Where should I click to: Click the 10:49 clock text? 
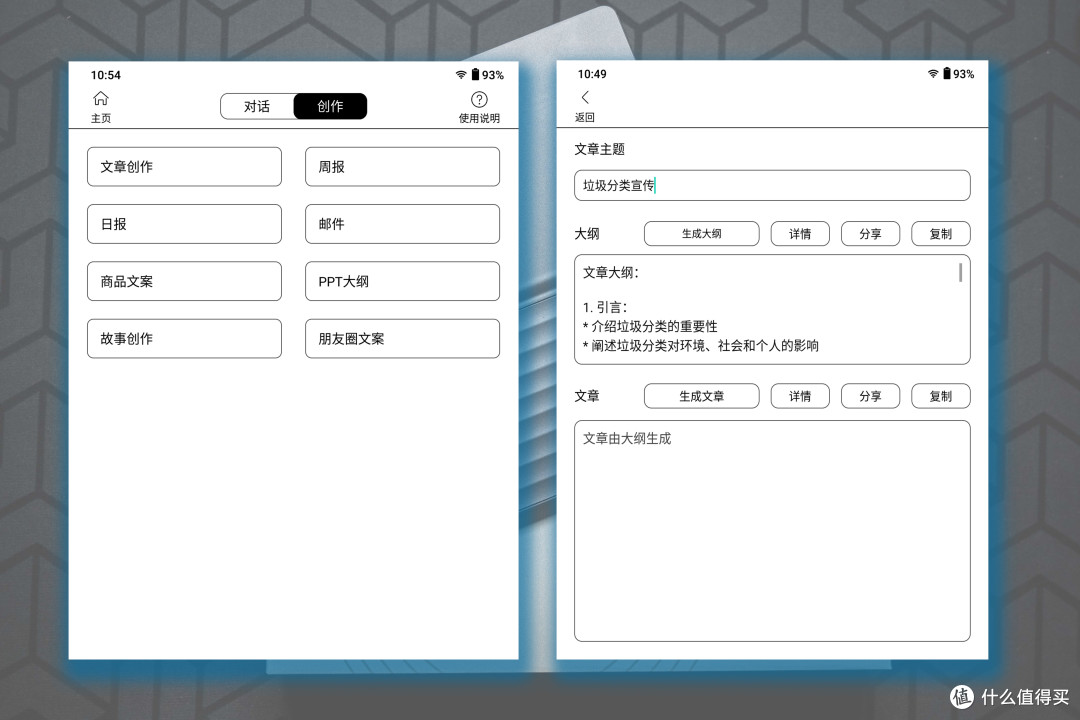pos(592,74)
